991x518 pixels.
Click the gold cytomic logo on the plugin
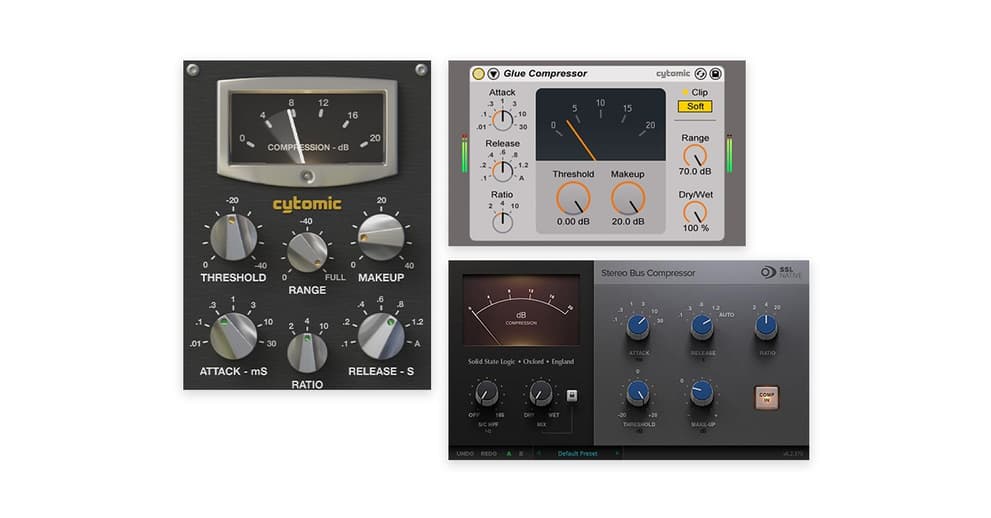pos(307,204)
